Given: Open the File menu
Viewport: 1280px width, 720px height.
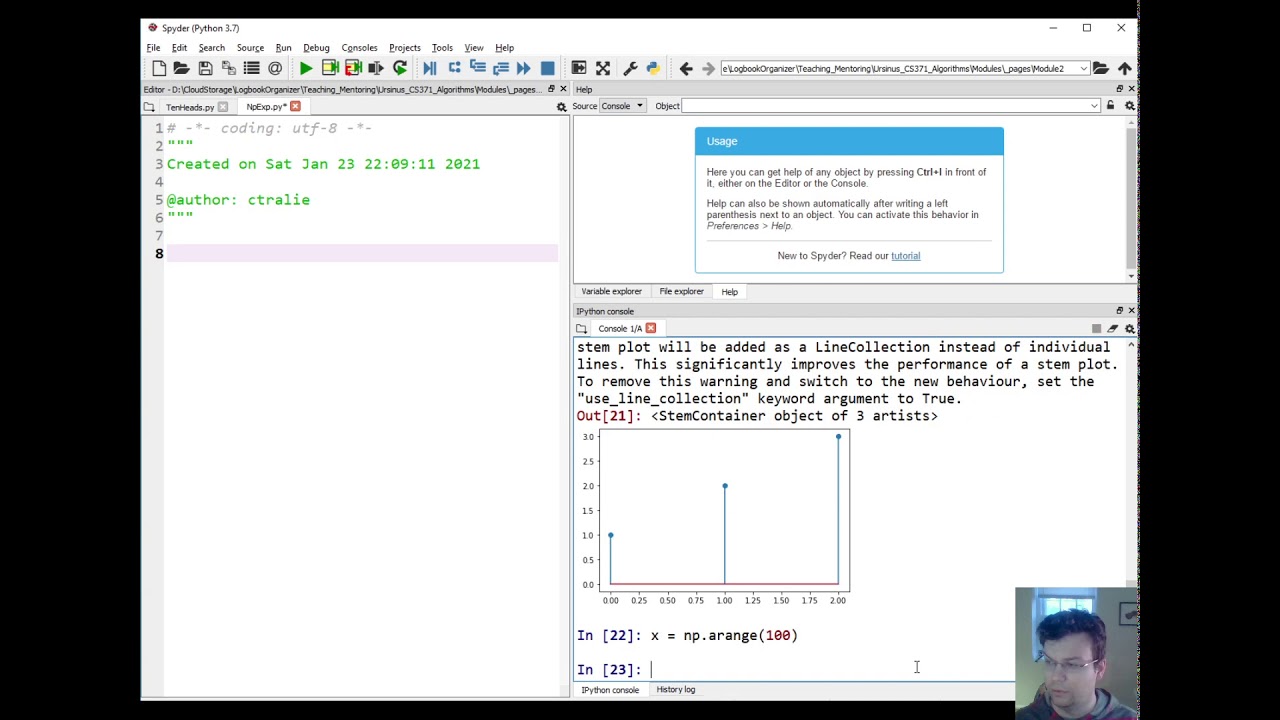Looking at the screenshot, I should [x=153, y=47].
